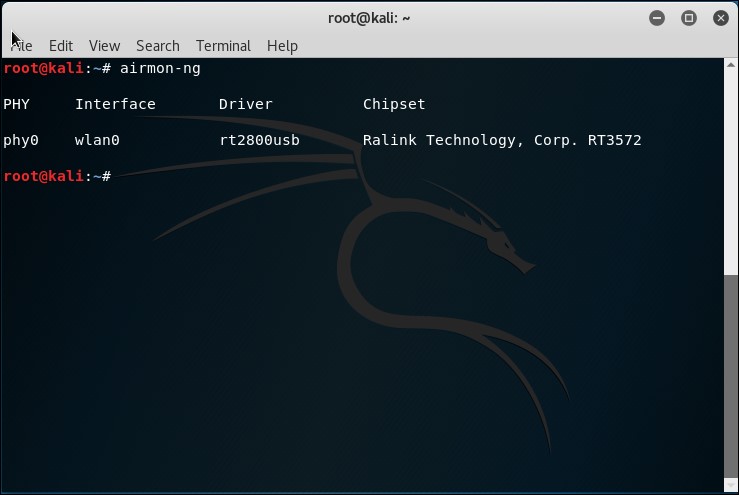Viewport: 739px width, 495px height.
Task: Open the Edit menu
Action: click(61, 46)
